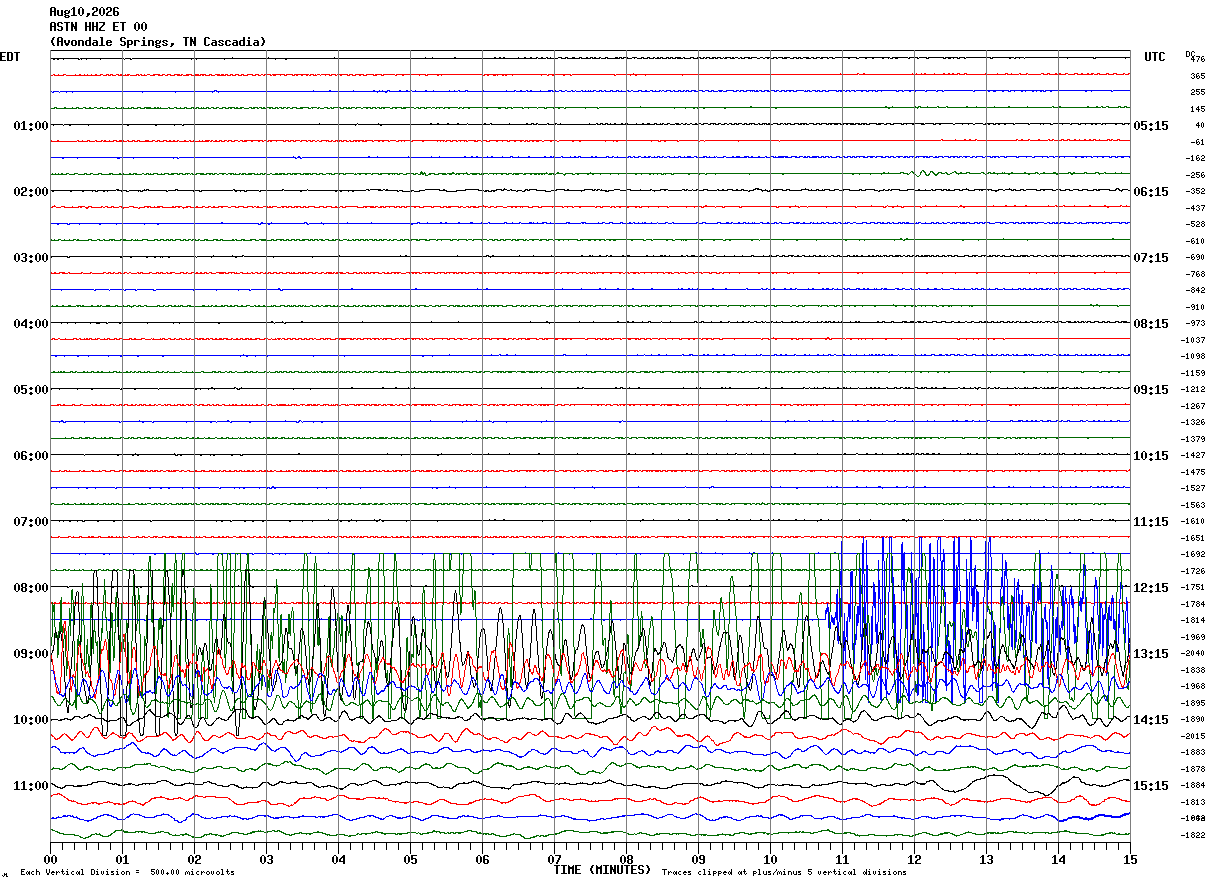
Task: Click DC offset value "-1726"
Action: 1194,571
